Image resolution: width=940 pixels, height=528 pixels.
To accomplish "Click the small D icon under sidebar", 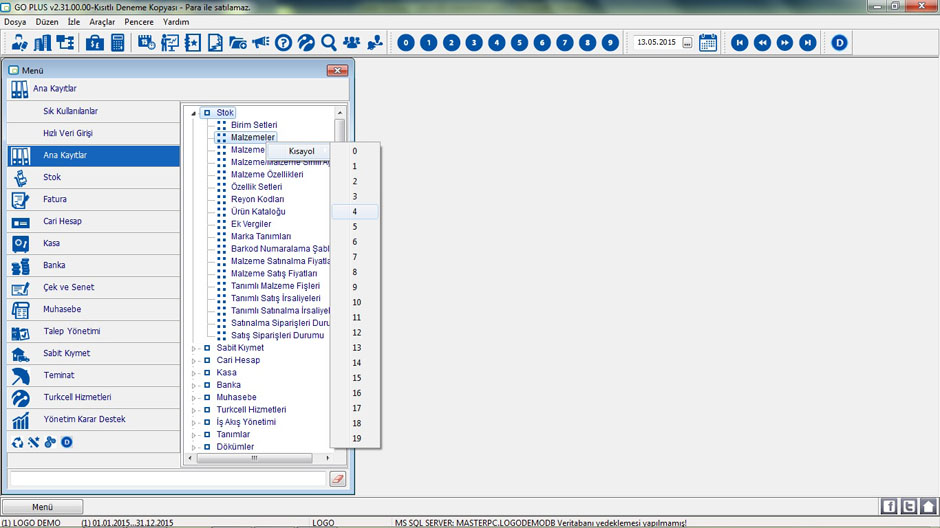I will tap(67, 442).
